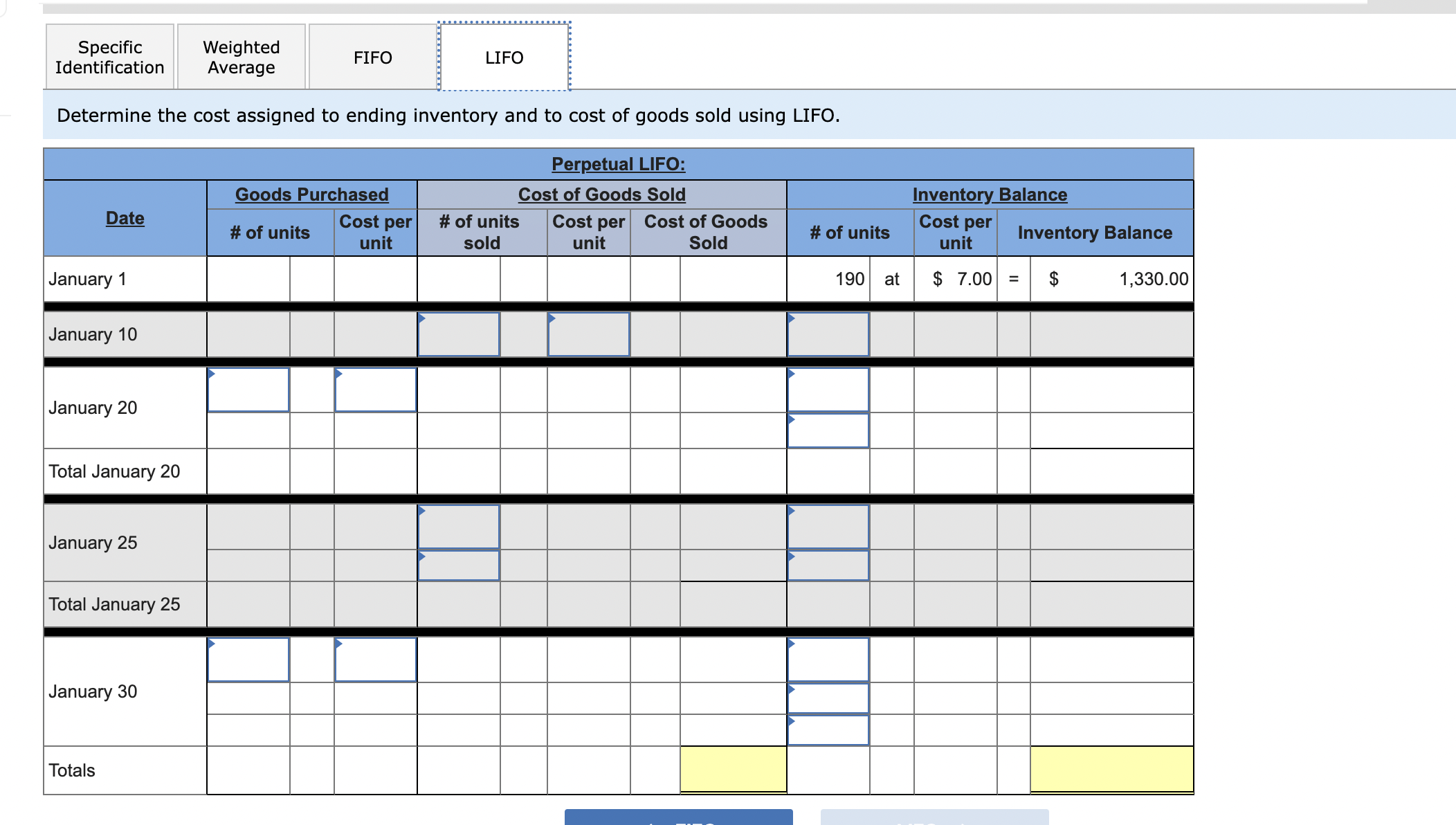The image size is (1456, 825).
Task: Open January 20 second inventory units dropdown
Action: 828,430
